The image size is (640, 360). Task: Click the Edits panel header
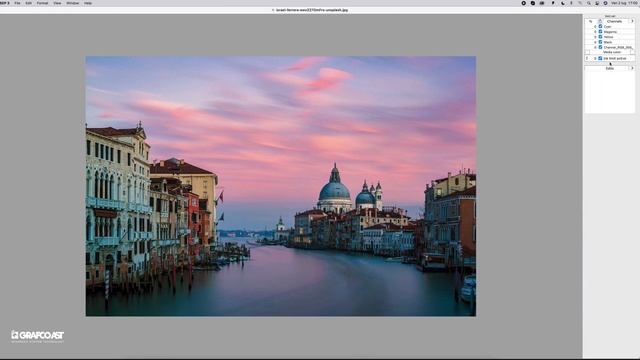point(609,68)
